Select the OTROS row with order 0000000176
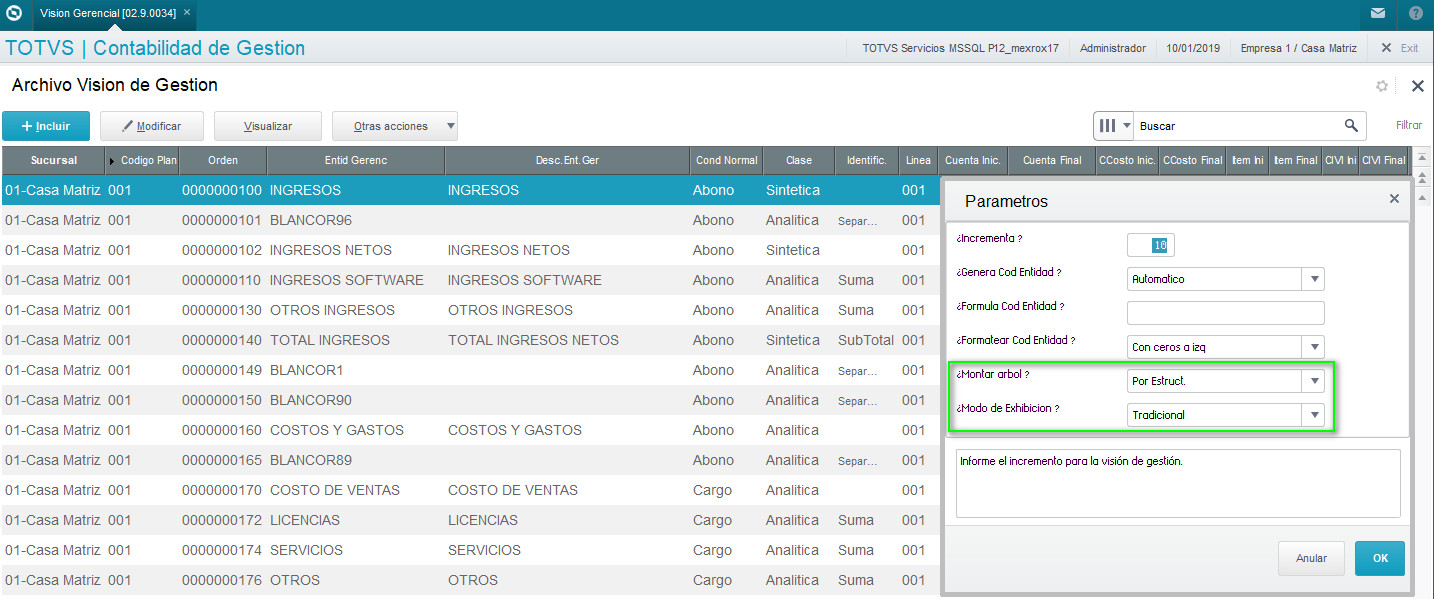 [x=470, y=580]
